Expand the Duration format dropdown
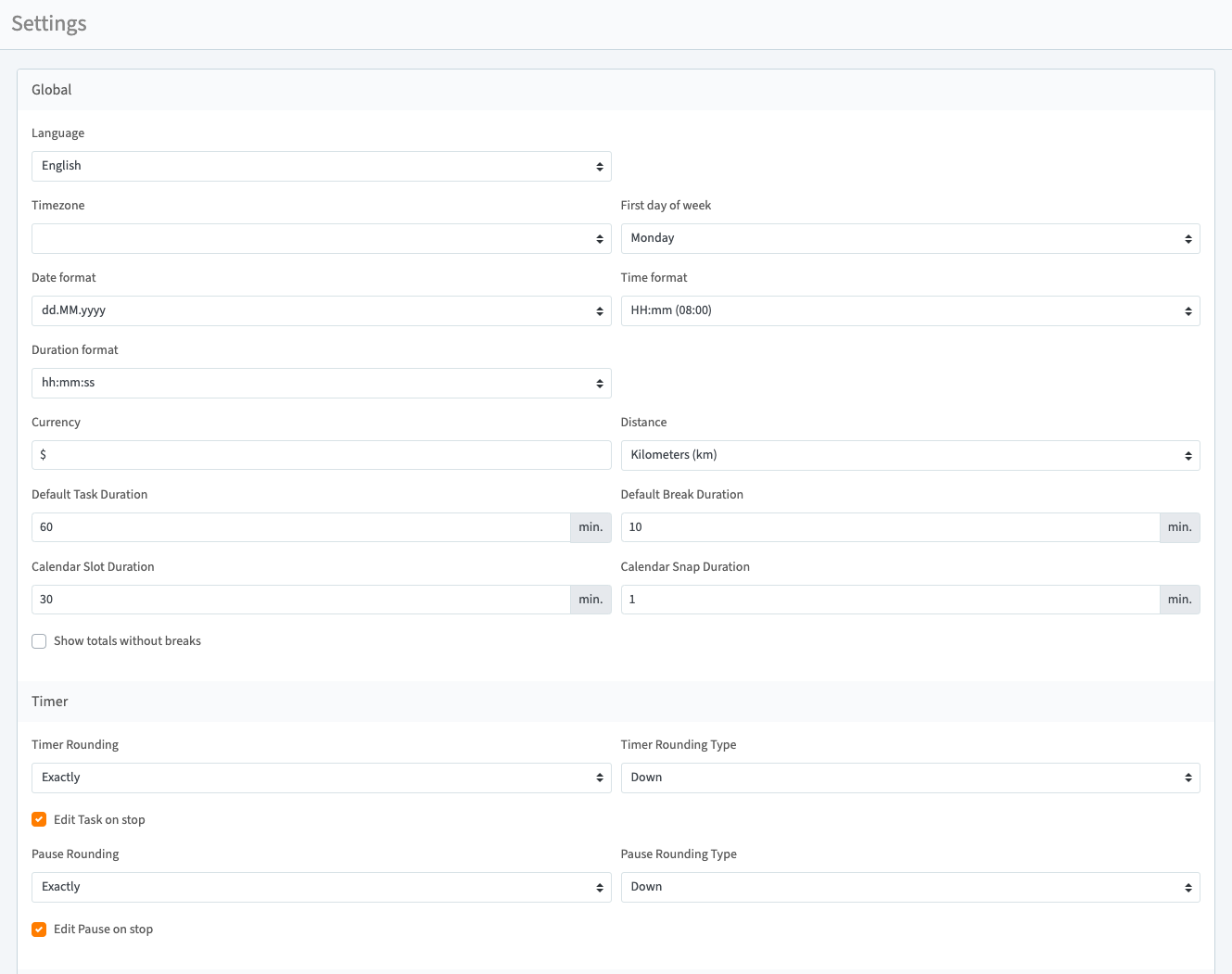Image resolution: width=1232 pixels, height=974 pixels. [x=321, y=383]
